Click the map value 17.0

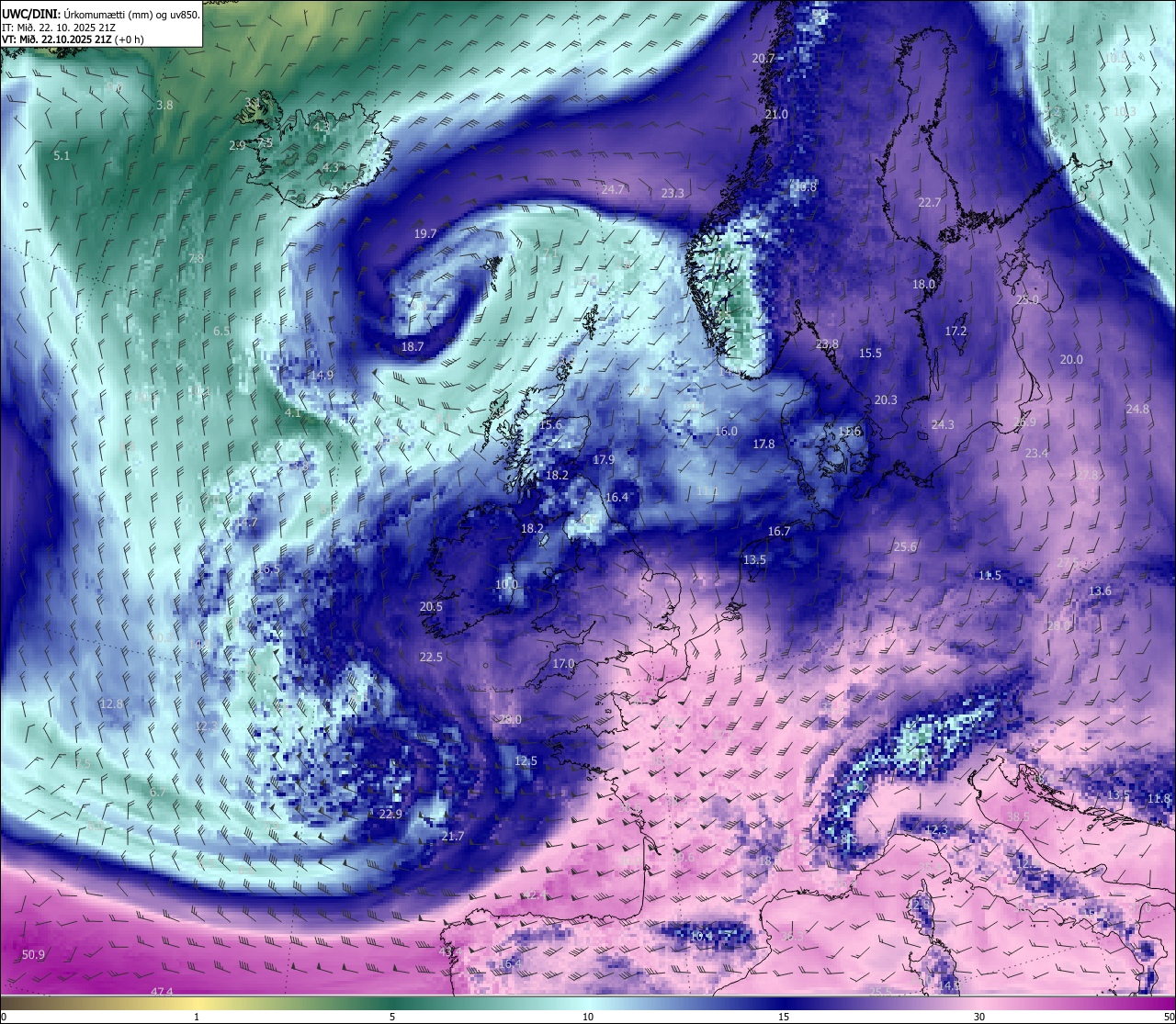click(563, 664)
